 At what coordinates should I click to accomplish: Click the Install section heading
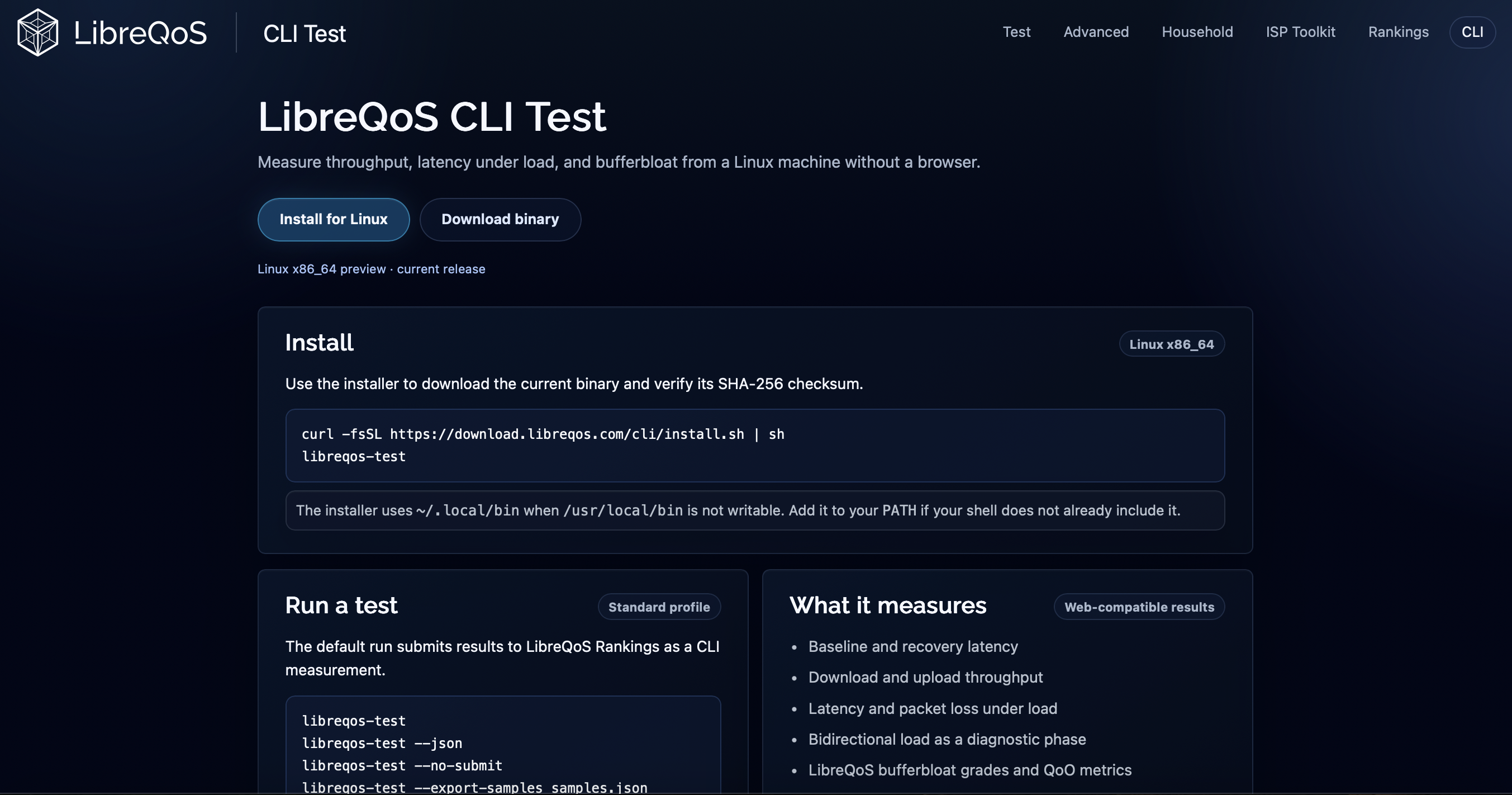[319, 342]
